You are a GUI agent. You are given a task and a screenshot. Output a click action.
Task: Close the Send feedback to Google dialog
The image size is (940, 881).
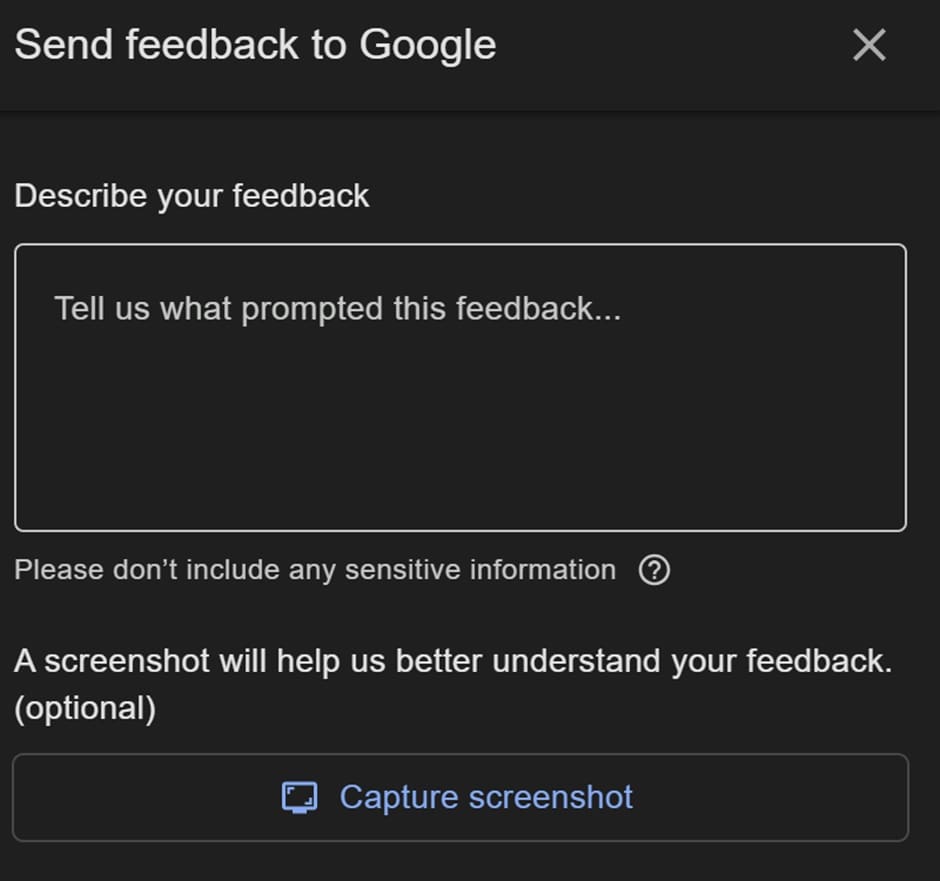click(x=869, y=45)
